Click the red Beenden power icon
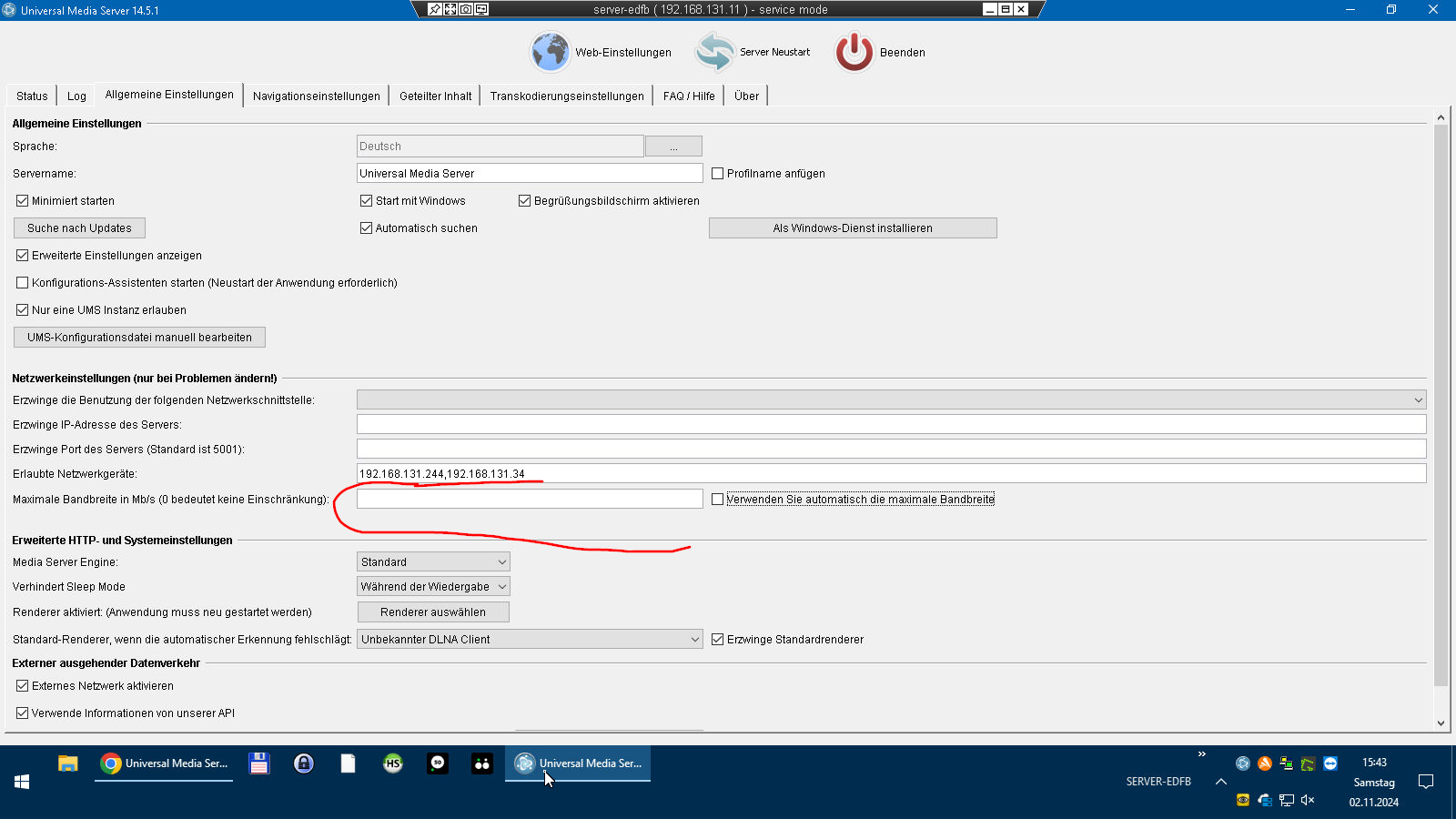This screenshot has width=1456, height=819. [x=854, y=52]
